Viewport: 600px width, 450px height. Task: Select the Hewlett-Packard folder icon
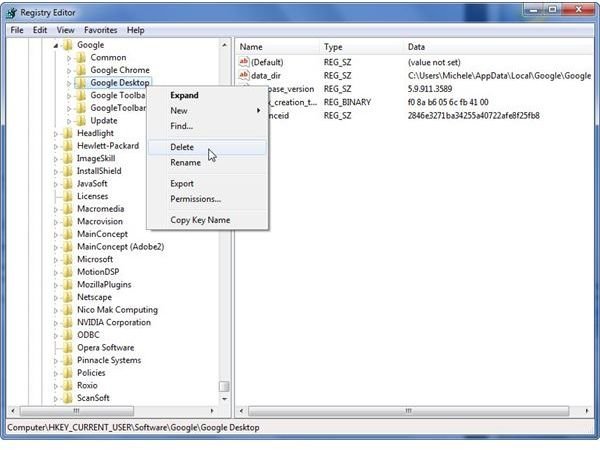[x=68, y=146]
